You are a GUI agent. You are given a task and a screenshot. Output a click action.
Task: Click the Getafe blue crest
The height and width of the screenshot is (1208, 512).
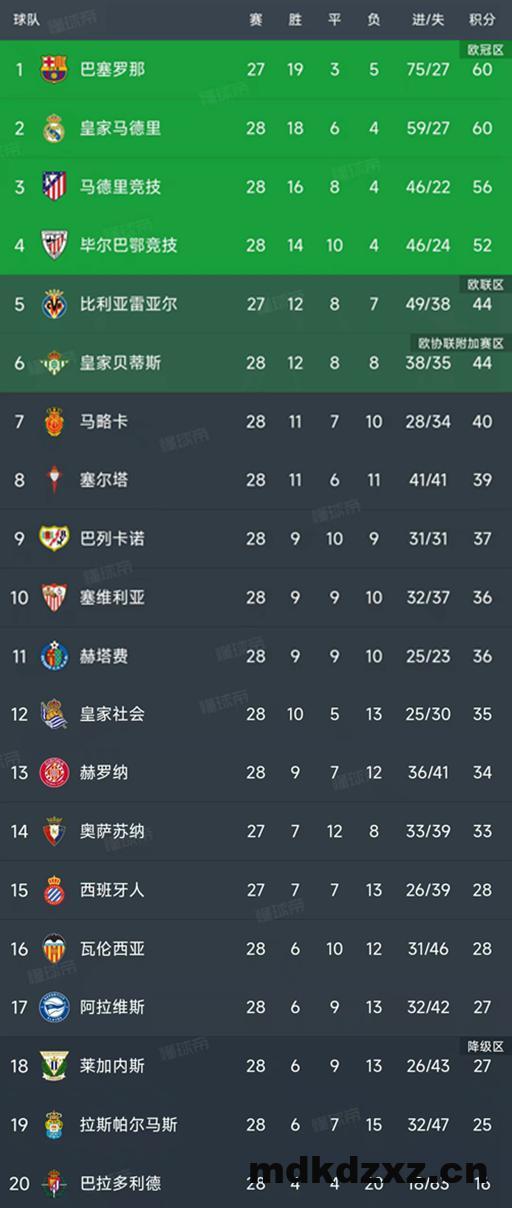coord(54,656)
